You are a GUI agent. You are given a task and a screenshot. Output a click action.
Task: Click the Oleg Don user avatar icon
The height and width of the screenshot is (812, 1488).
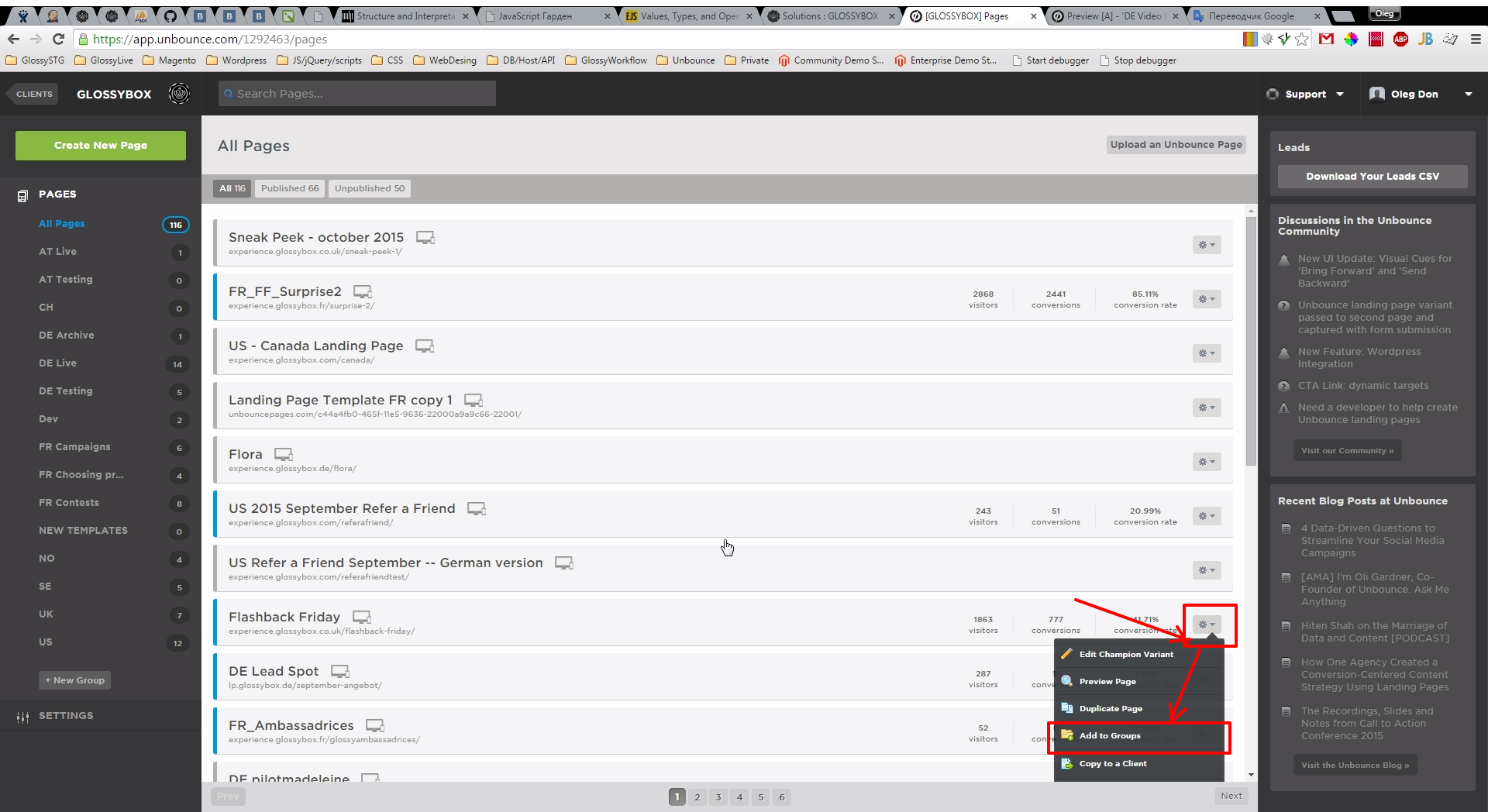coord(1377,94)
